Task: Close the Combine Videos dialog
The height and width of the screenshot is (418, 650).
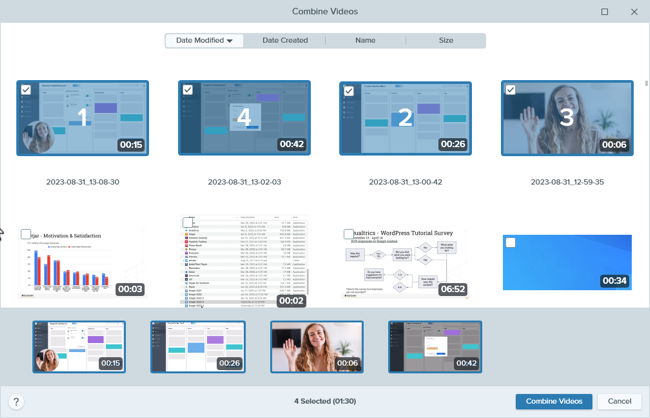Action: (x=634, y=12)
